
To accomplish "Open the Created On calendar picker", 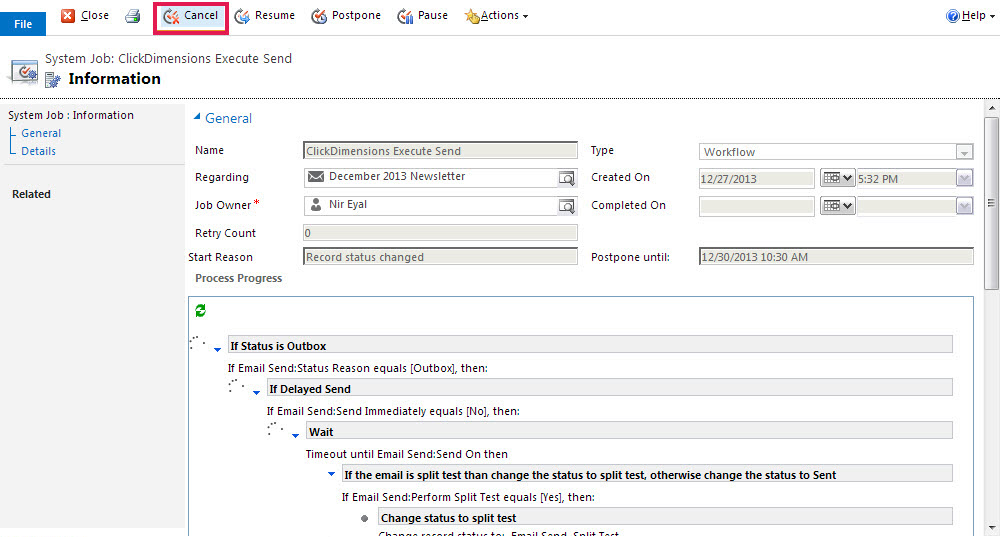I will coord(837,178).
